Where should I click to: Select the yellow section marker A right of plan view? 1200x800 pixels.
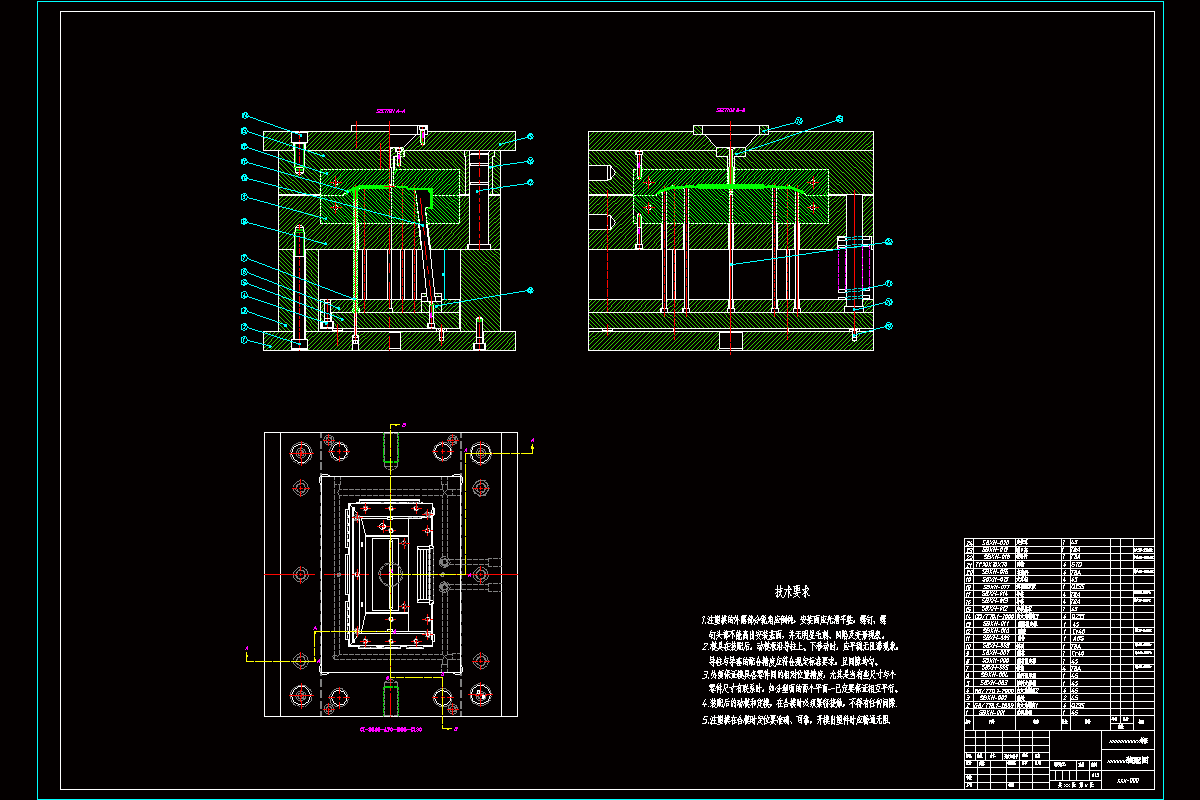tap(532, 440)
